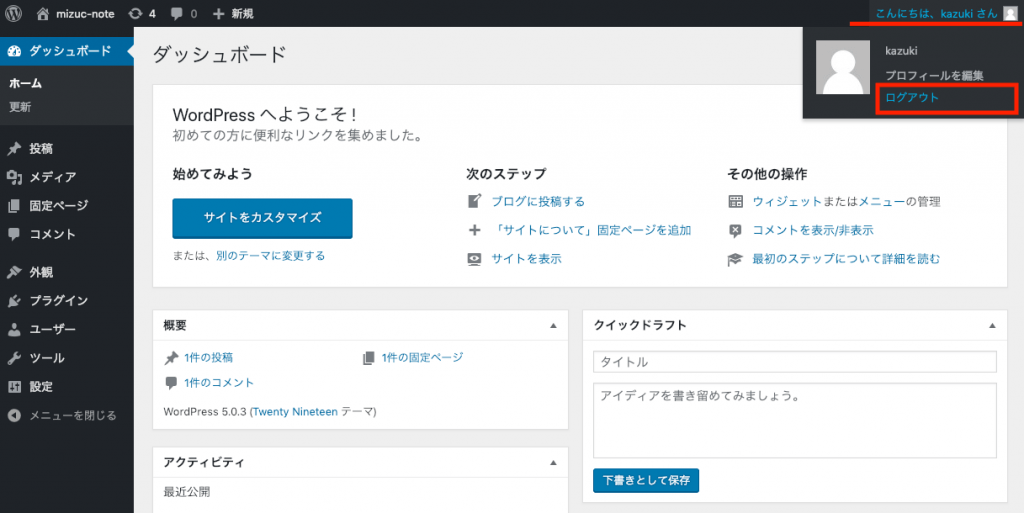Click the pushpin icon for 投稿 menu

[14, 149]
